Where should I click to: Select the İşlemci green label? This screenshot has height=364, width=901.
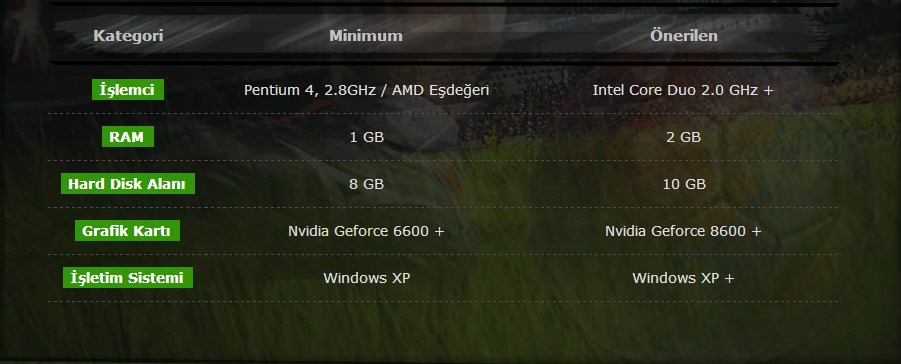click(x=128, y=90)
